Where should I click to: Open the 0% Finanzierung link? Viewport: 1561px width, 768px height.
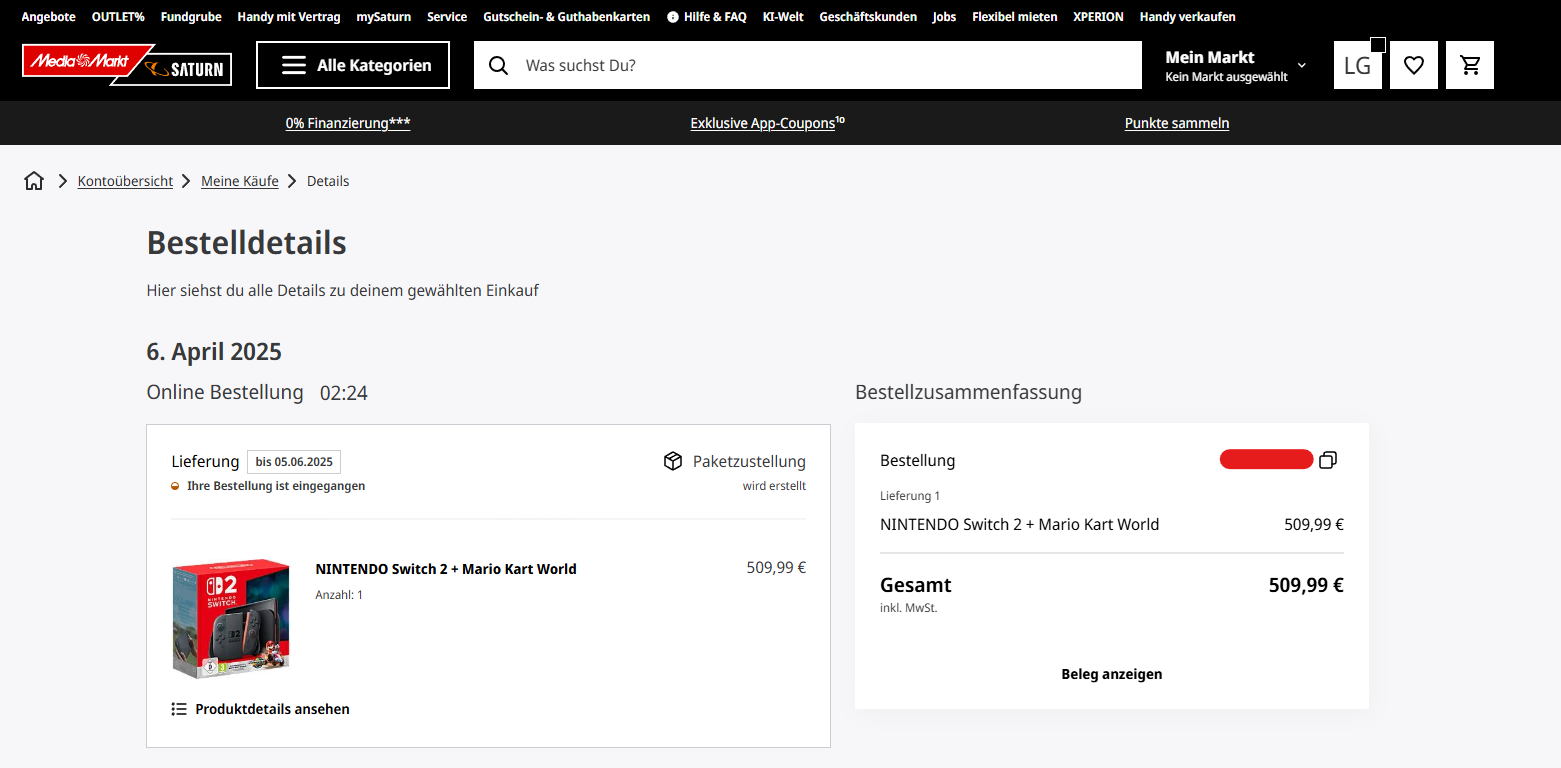click(x=347, y=123)
